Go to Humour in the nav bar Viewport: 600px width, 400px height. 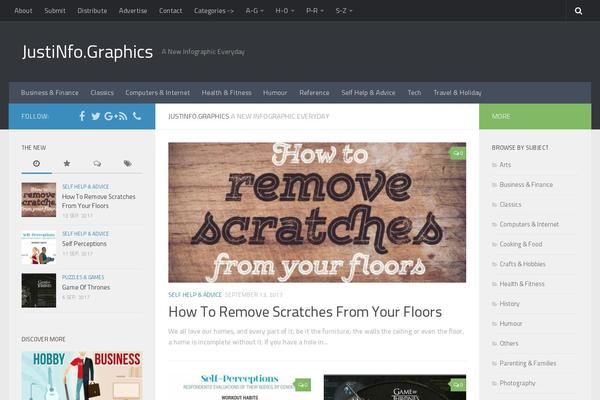275,93
